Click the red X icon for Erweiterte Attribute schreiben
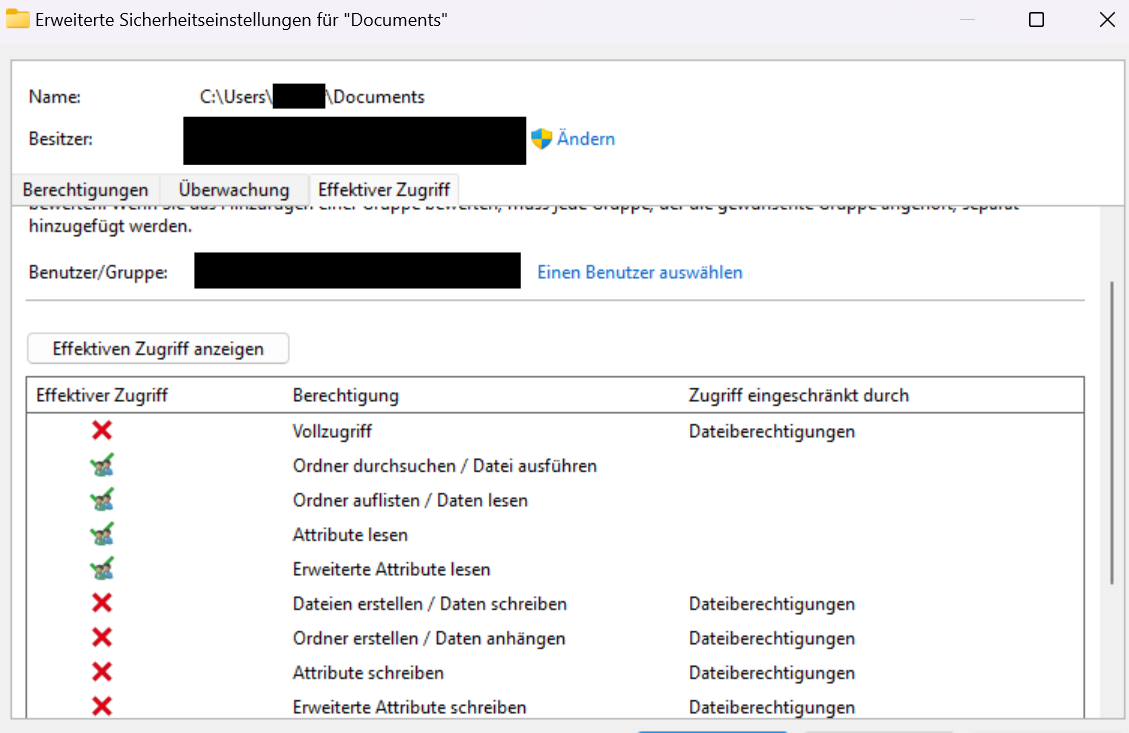 coord(102,706)
